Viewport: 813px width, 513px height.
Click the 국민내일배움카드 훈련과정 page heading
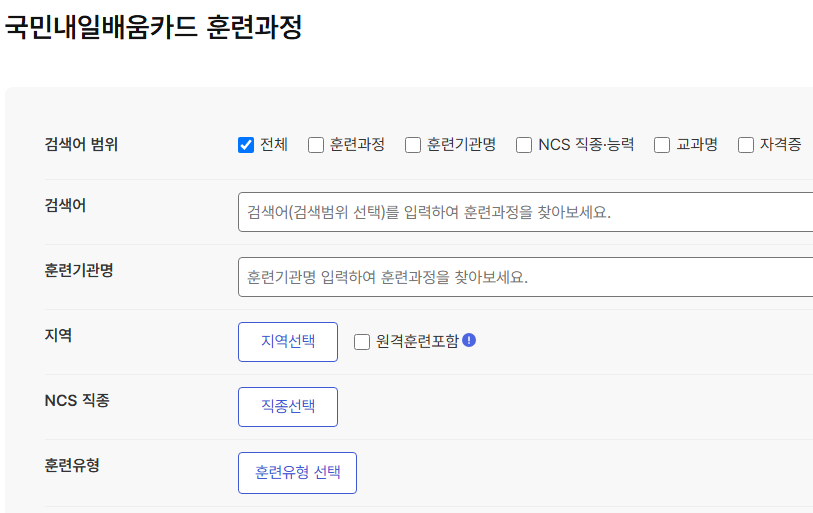point(153,27)
